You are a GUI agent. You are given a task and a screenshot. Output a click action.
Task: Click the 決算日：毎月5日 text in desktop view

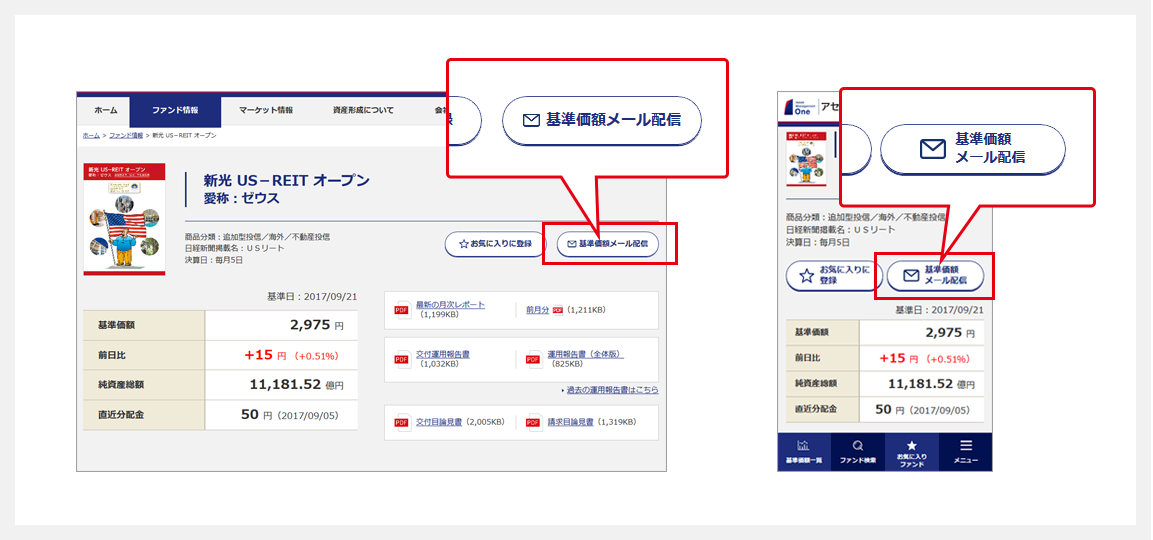pos(214,260)
